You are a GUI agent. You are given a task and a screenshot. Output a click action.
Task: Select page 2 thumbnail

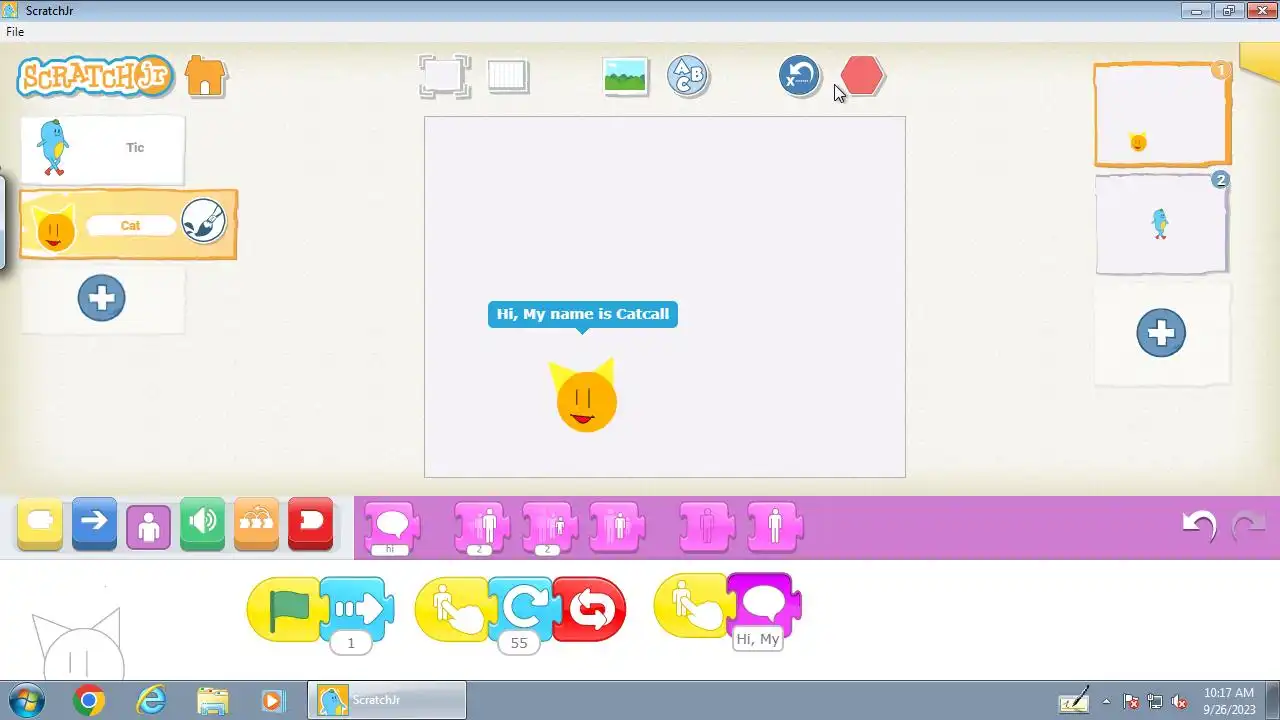(x=1162, y=224)
